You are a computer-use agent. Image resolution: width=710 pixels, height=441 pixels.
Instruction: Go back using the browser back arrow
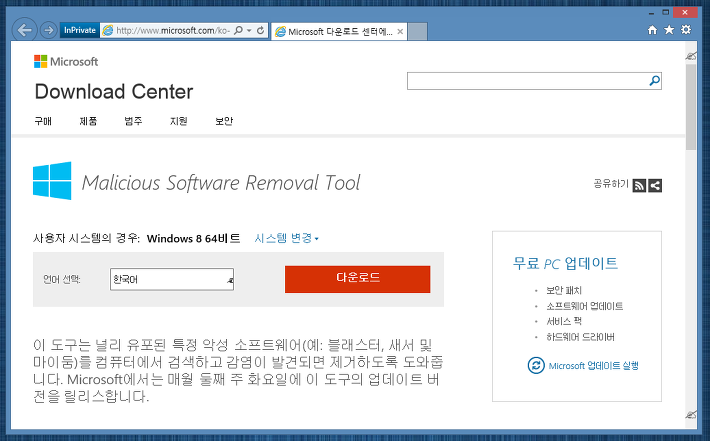pyautogui.click(x=24, y=30)
